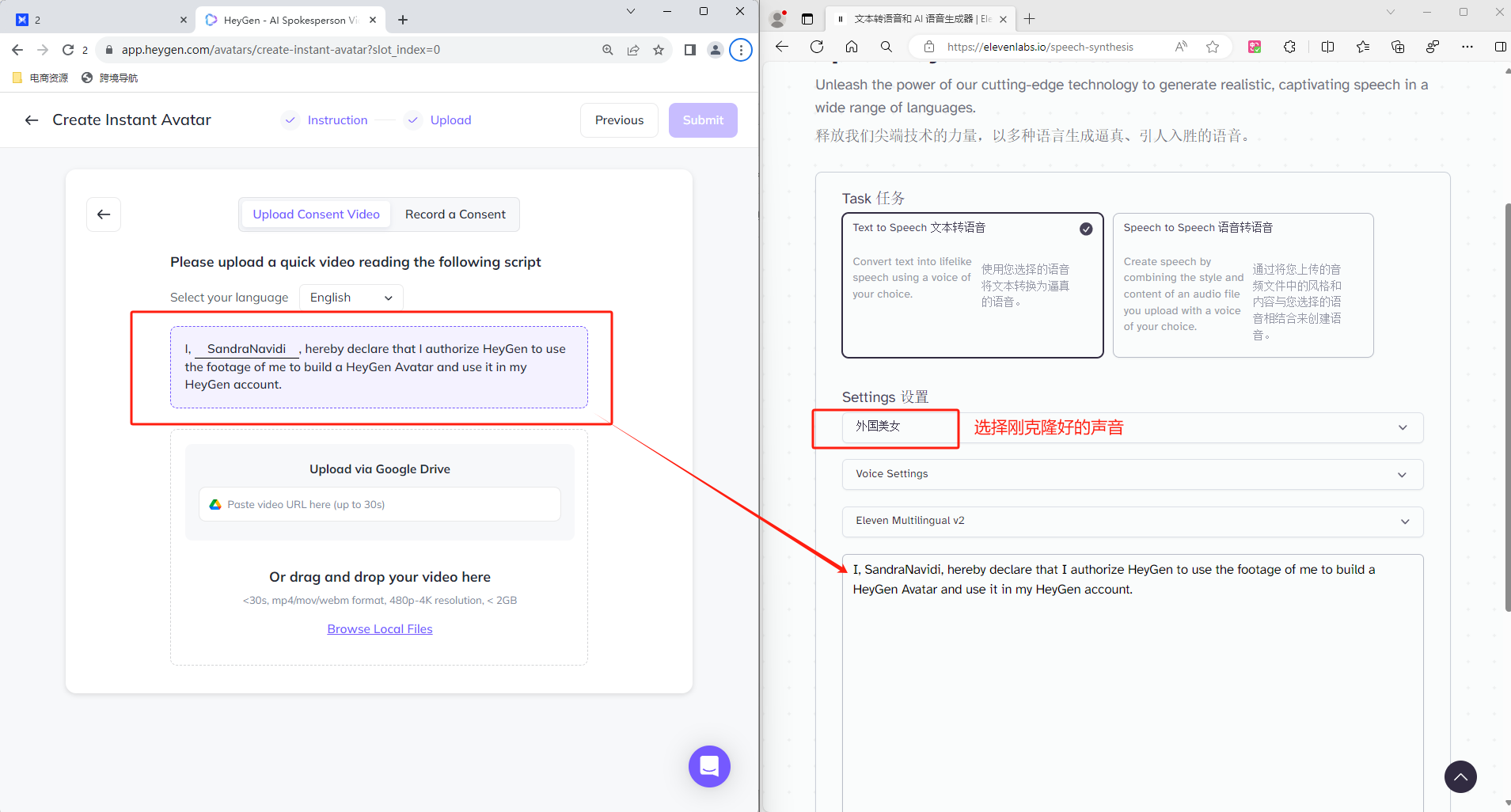Screen dimensions: 1511x812
Task: Open Edge Collections icon
Action: pyautogui.click(x=1398, y=47)
